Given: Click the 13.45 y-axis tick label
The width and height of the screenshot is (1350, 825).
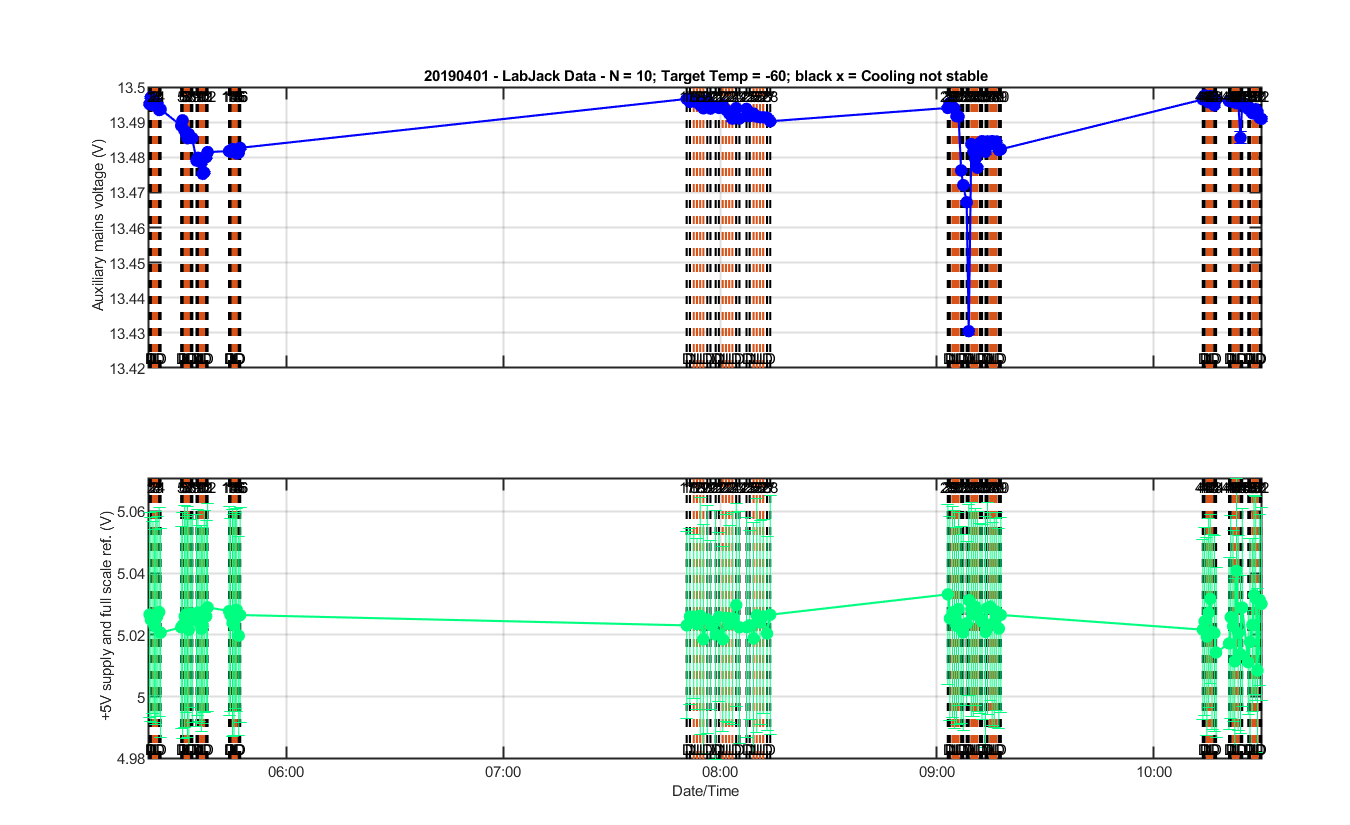Looking at the screenshot, I should coord(127,263).
